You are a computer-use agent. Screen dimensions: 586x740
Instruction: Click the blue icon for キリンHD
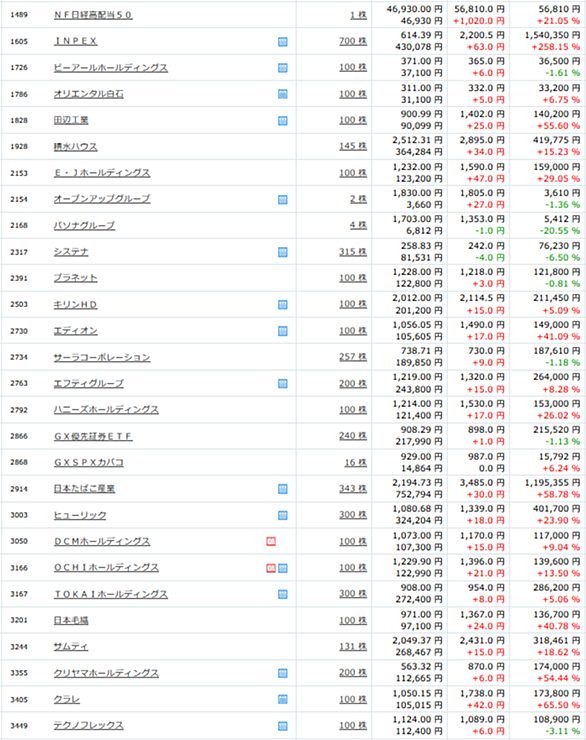(283, 305)
